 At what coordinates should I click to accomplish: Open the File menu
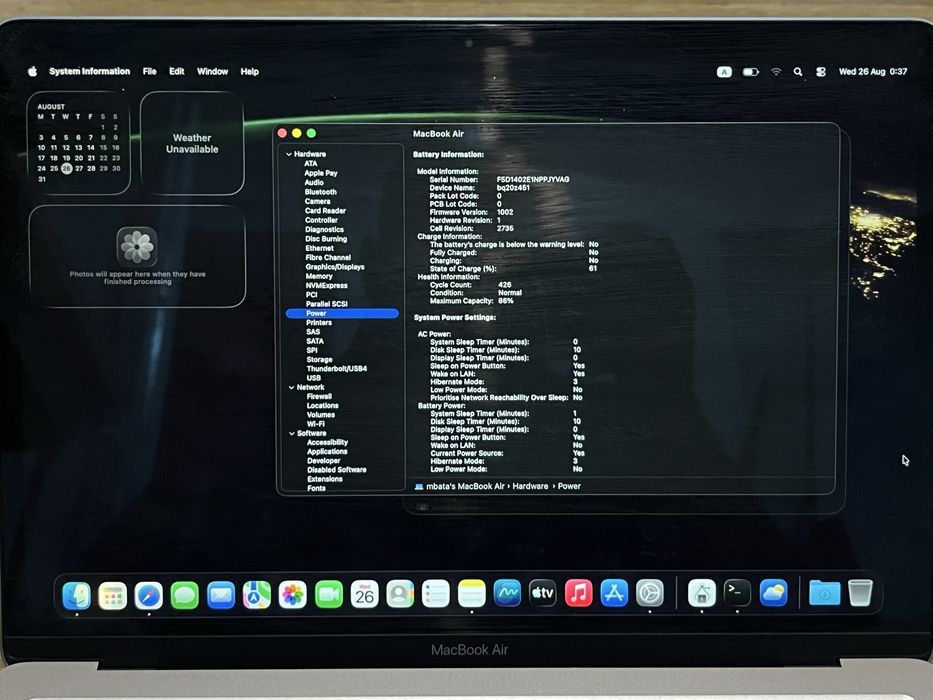coord(149,71)
